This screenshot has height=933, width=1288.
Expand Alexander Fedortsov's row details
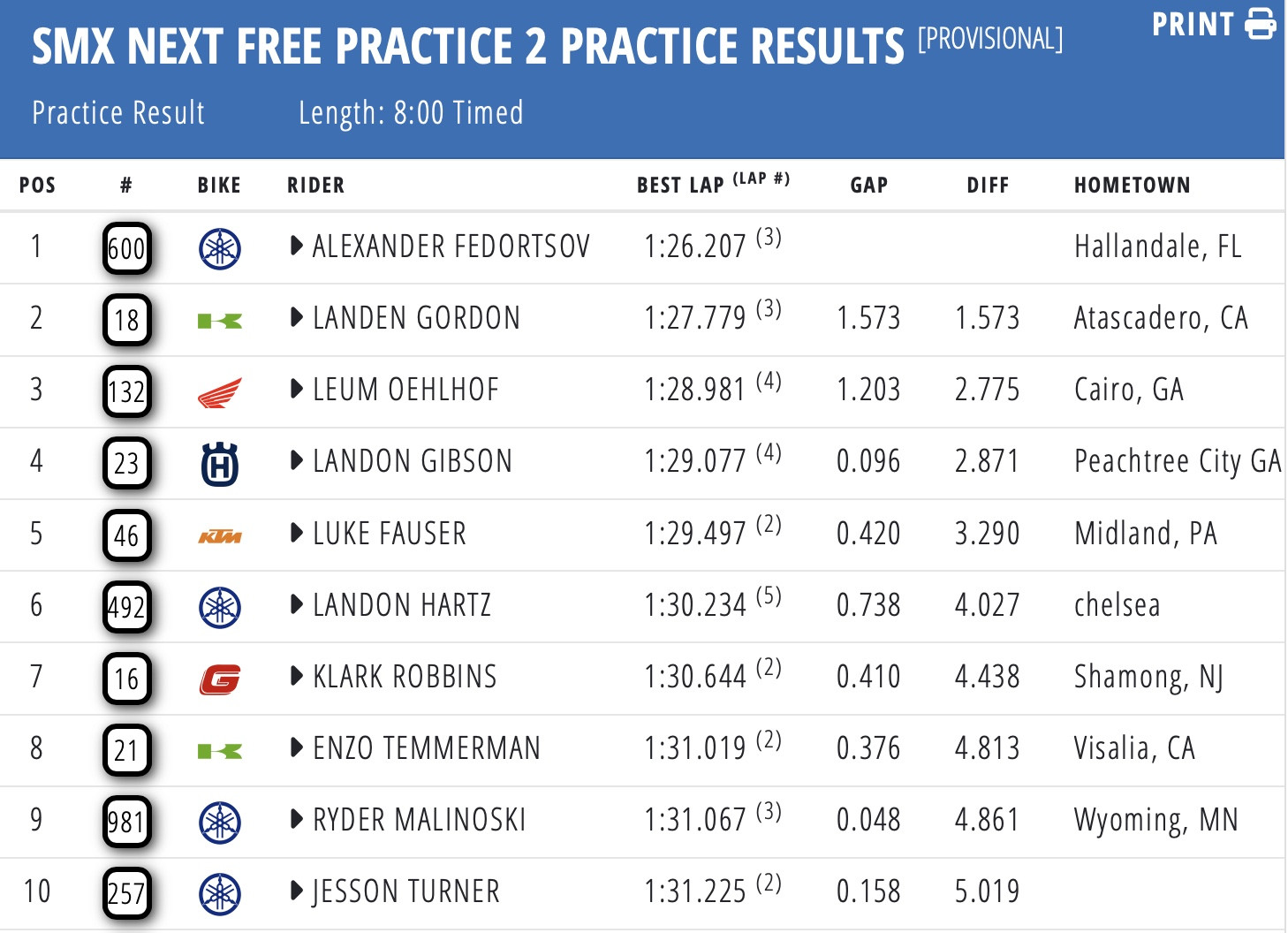click(297, 247)
